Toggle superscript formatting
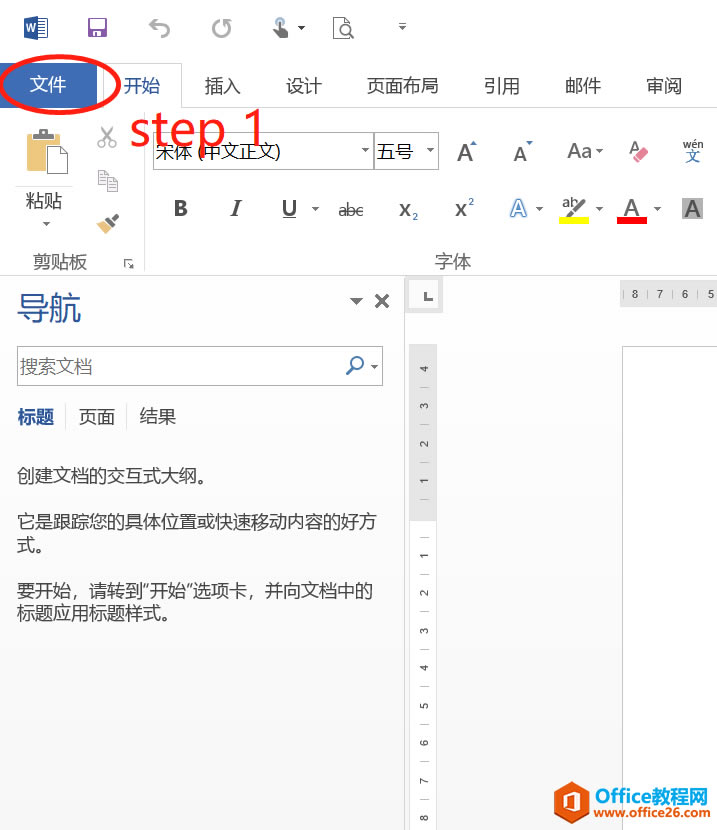 [464, 209]
